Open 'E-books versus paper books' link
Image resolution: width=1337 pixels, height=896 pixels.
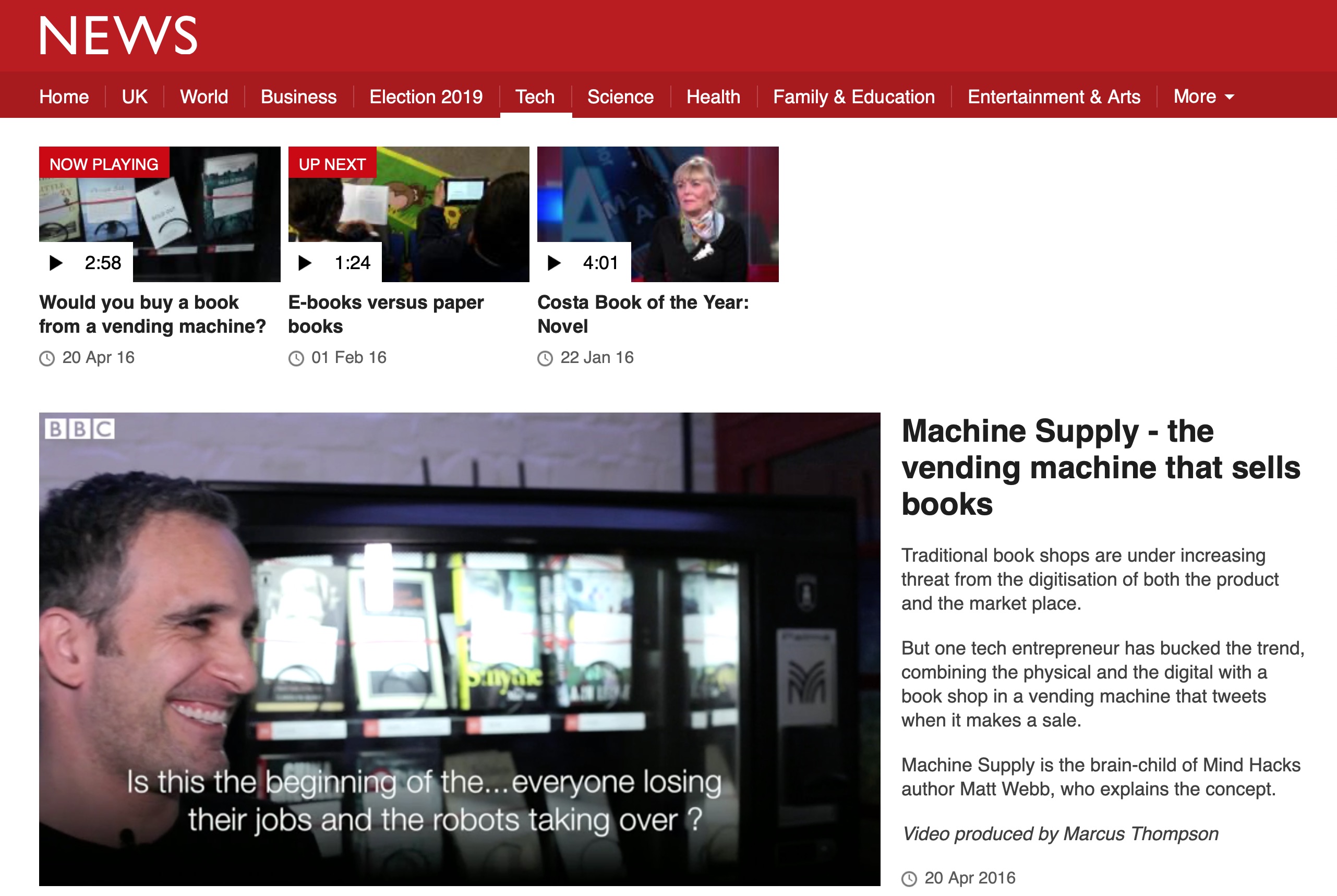tap(386, 314)
